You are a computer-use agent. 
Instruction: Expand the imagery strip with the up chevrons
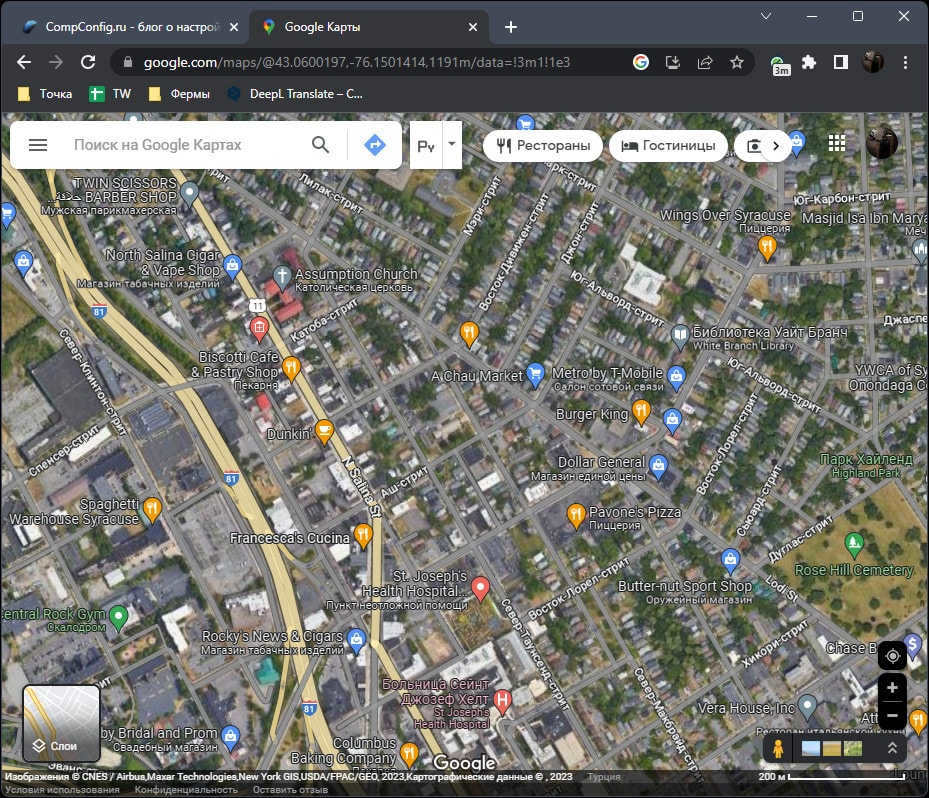(892, 749)
